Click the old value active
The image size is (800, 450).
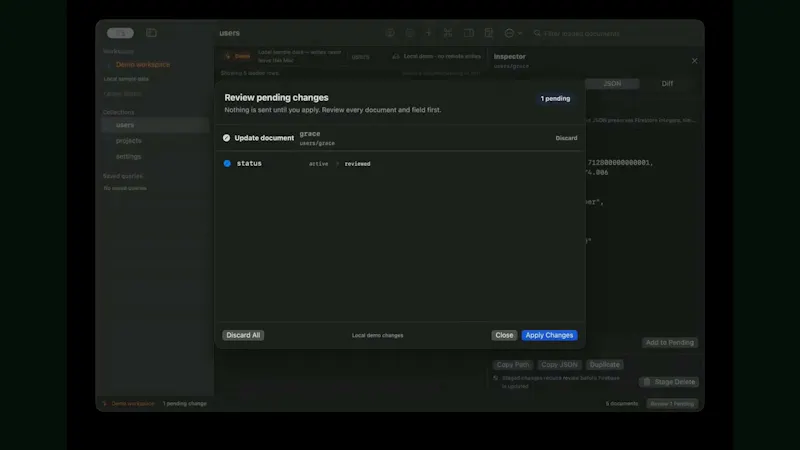click(318, 164)
